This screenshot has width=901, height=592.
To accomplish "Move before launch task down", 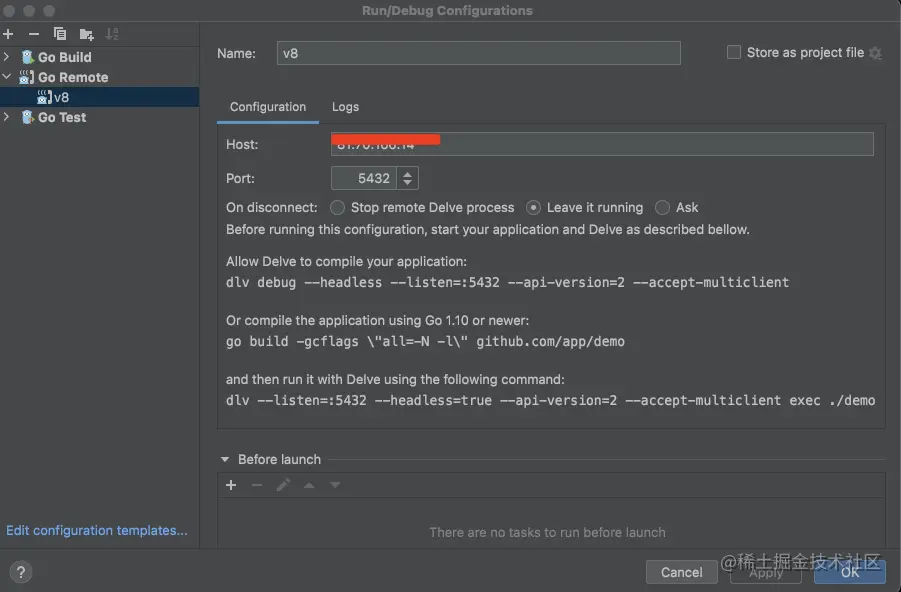I will 335,485.
